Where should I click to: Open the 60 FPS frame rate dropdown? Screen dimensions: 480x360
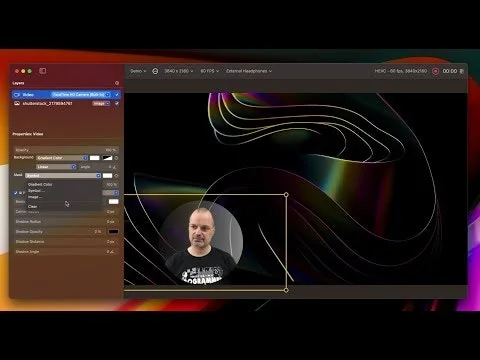pos(209,71)
